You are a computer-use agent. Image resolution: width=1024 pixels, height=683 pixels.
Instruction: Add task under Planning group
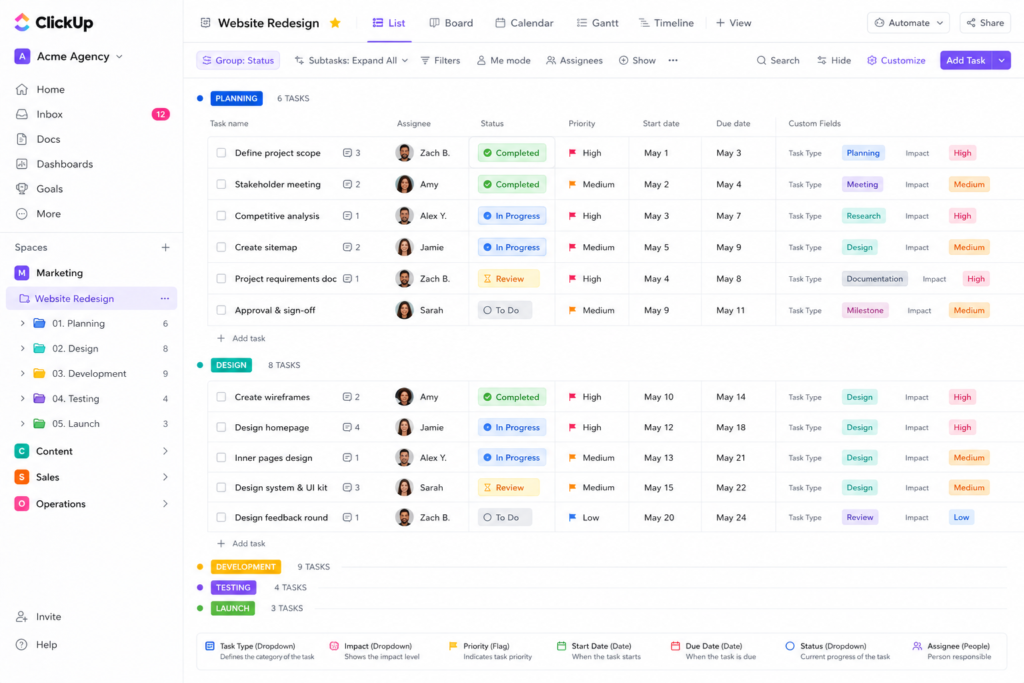point(241,338)
